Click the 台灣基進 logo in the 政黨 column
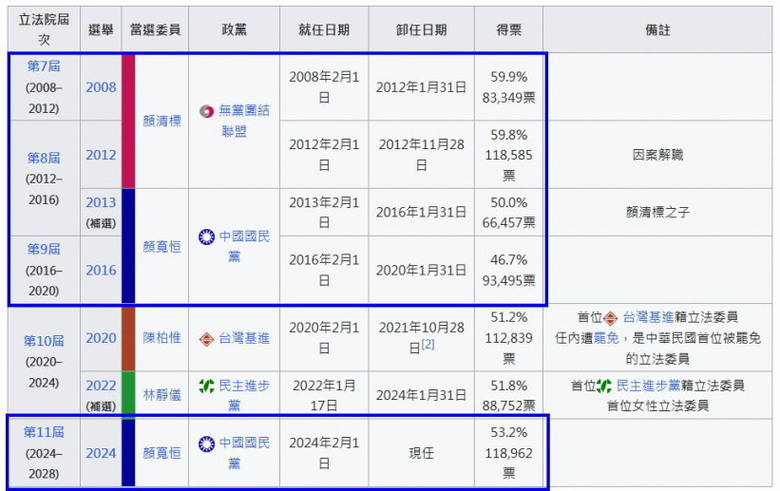This screenshot has height=491, width=780. tap(206, 339)
